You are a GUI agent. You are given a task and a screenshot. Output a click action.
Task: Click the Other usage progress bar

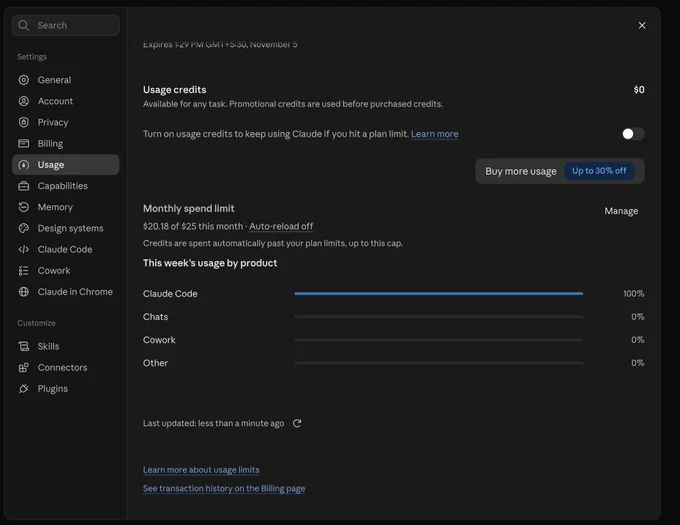(438, 363)
